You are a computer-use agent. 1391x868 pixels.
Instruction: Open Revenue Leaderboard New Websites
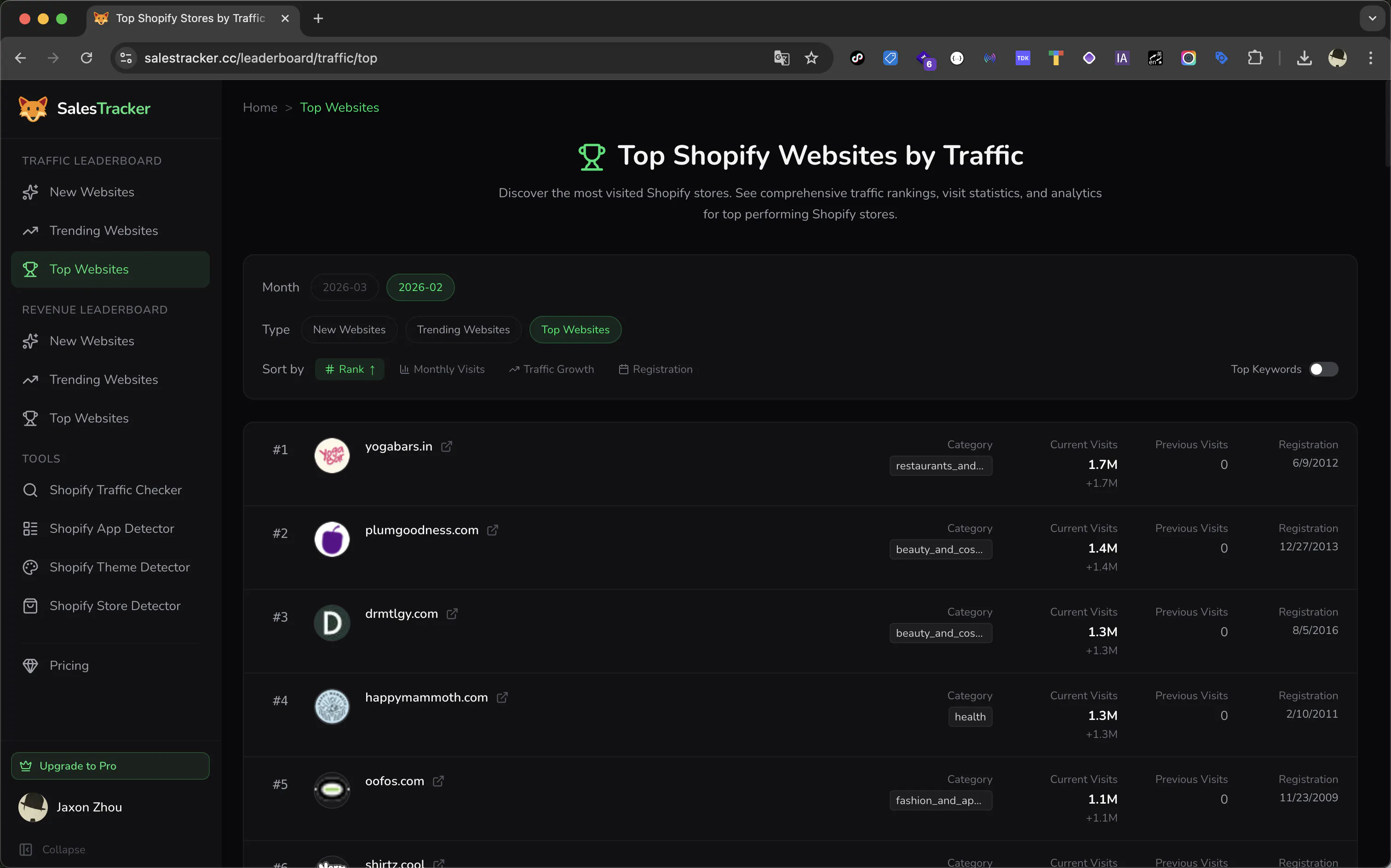(110, 341)
